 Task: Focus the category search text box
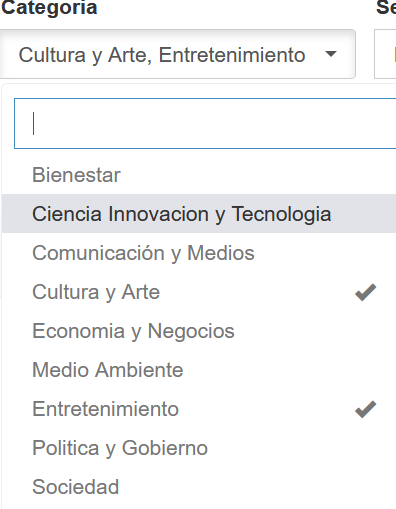click(x=205, y=123)
